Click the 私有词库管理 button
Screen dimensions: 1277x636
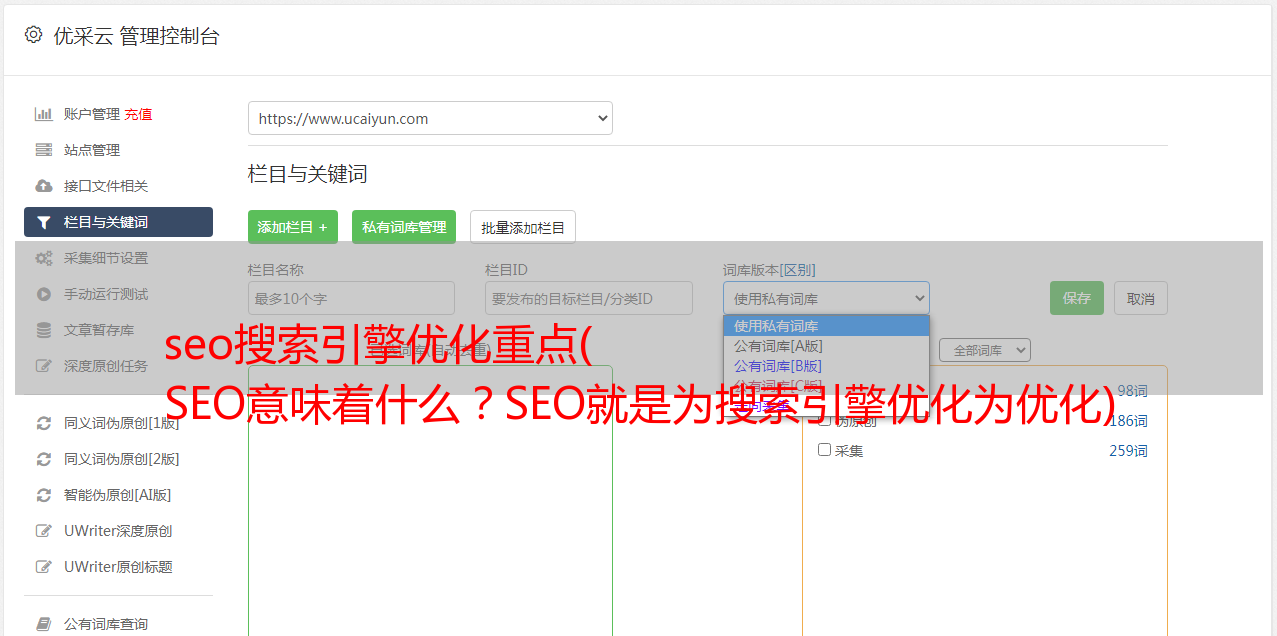point(404,227)
